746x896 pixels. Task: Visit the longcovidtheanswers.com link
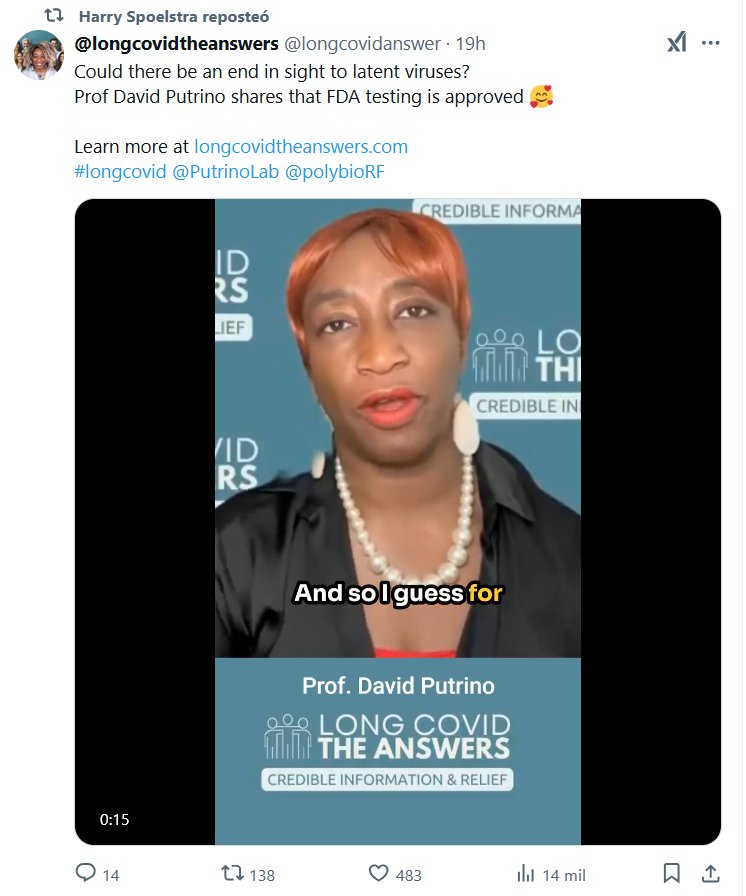pos(301,147)
